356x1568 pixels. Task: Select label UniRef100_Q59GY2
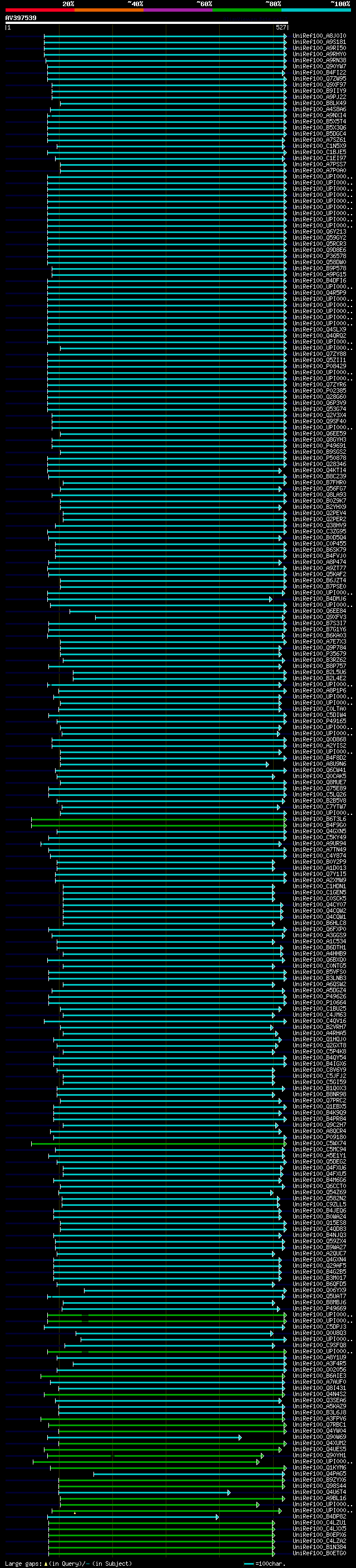point(319,238)
